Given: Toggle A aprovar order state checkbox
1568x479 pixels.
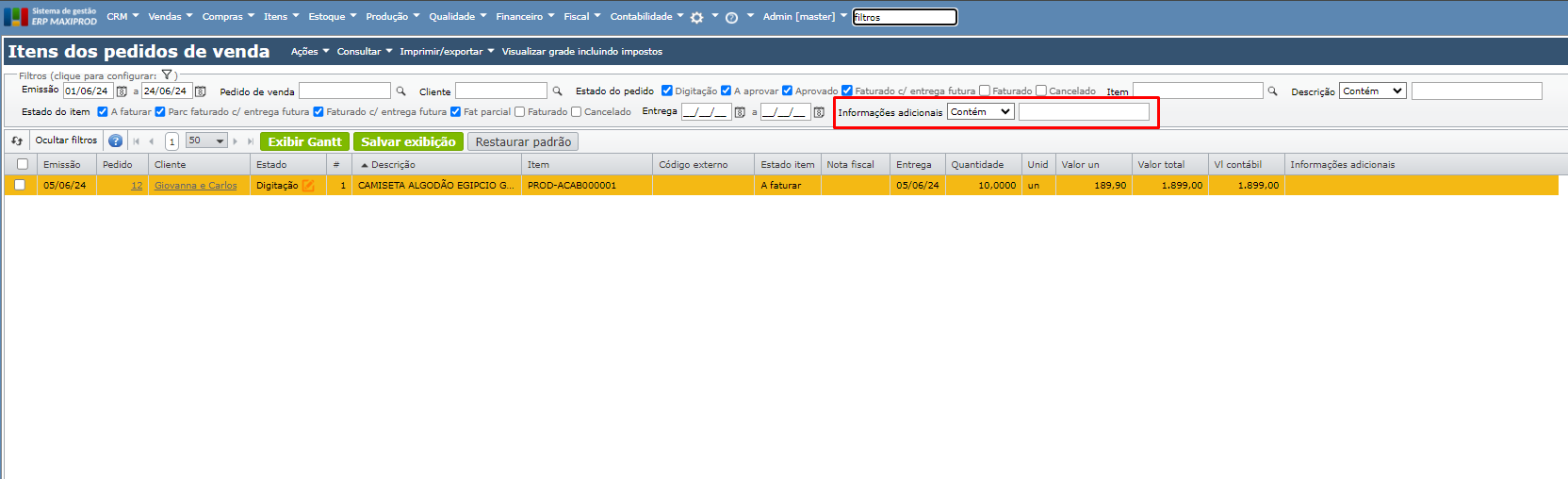Looking at the screenshot, I should [726, 91].
